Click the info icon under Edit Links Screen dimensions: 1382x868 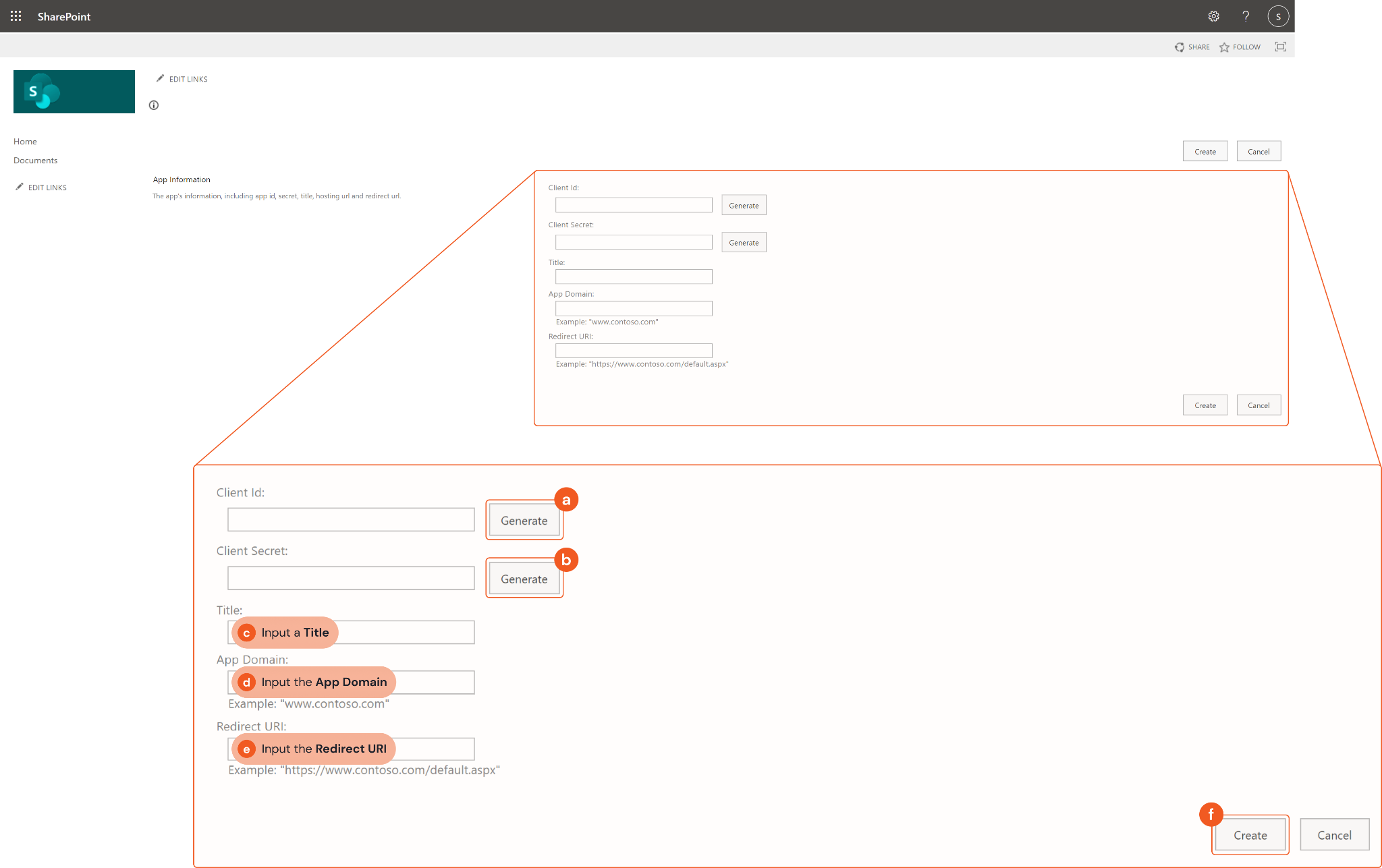154,105
